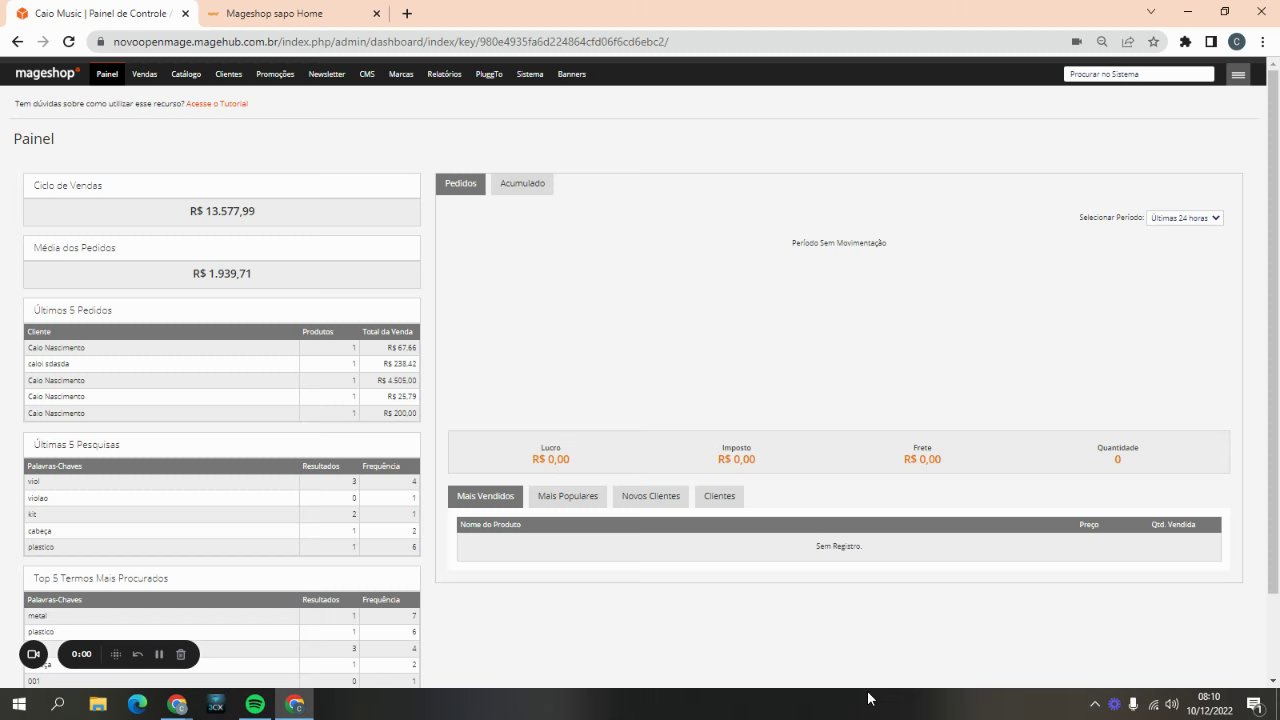Open the Sistema menu
Screen dimensions: 1280x720
tap(530, 74)
